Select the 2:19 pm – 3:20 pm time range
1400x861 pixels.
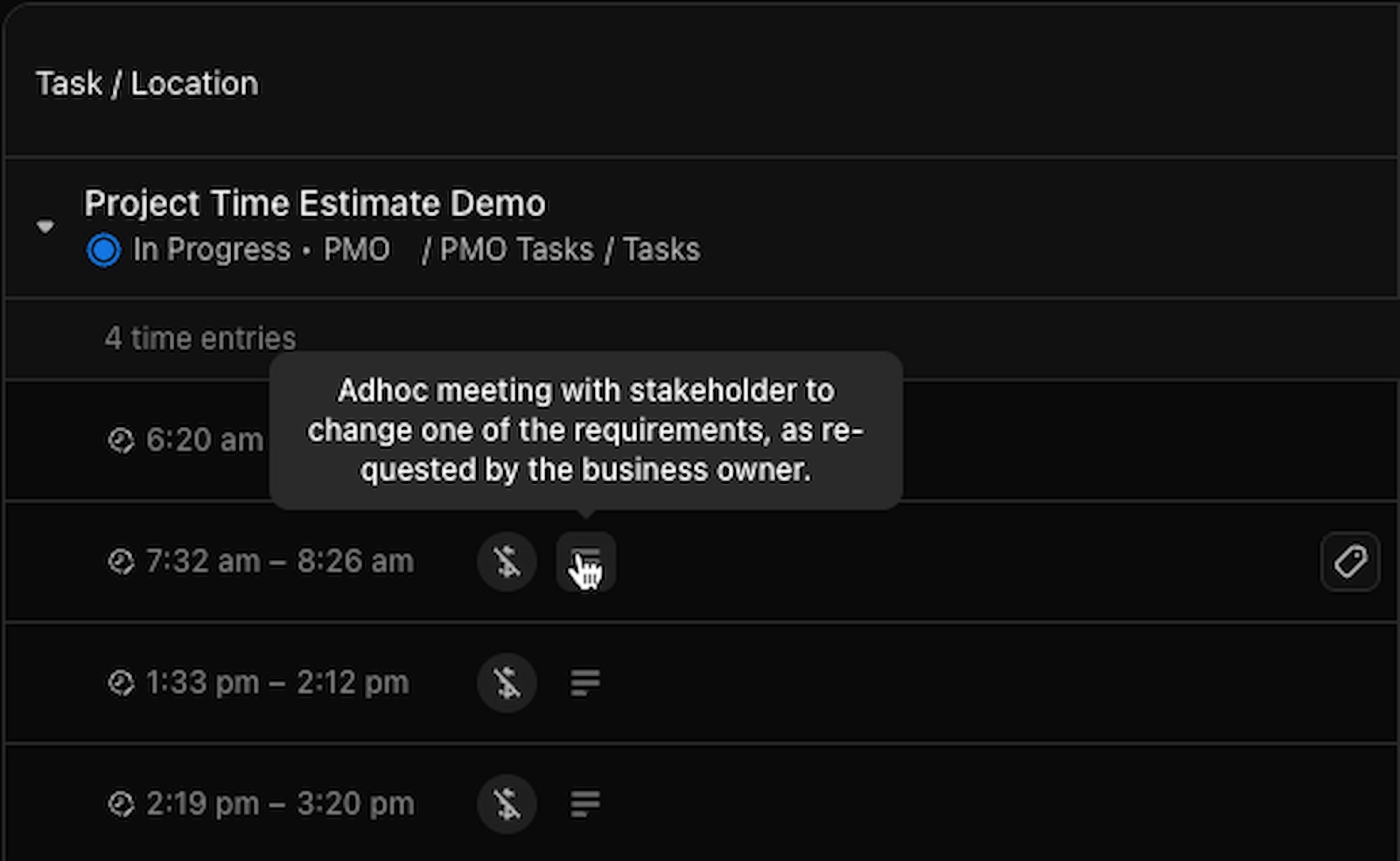point(280,804)
